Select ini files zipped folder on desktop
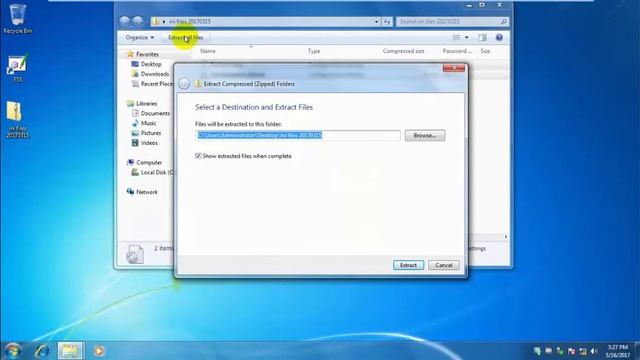This screenshot has height=360, width=640. coord(18,120)
